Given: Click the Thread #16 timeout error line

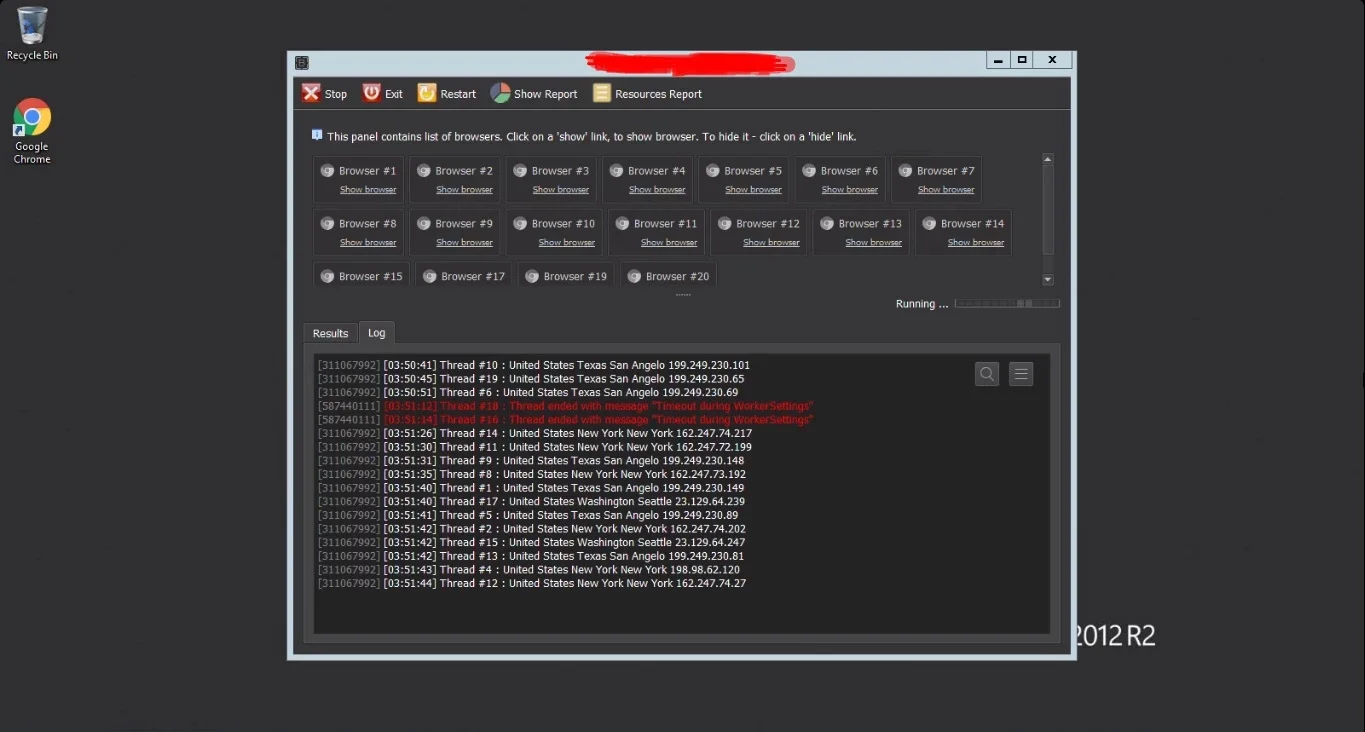Looking at the screenshot, I should tap(565, 420).
